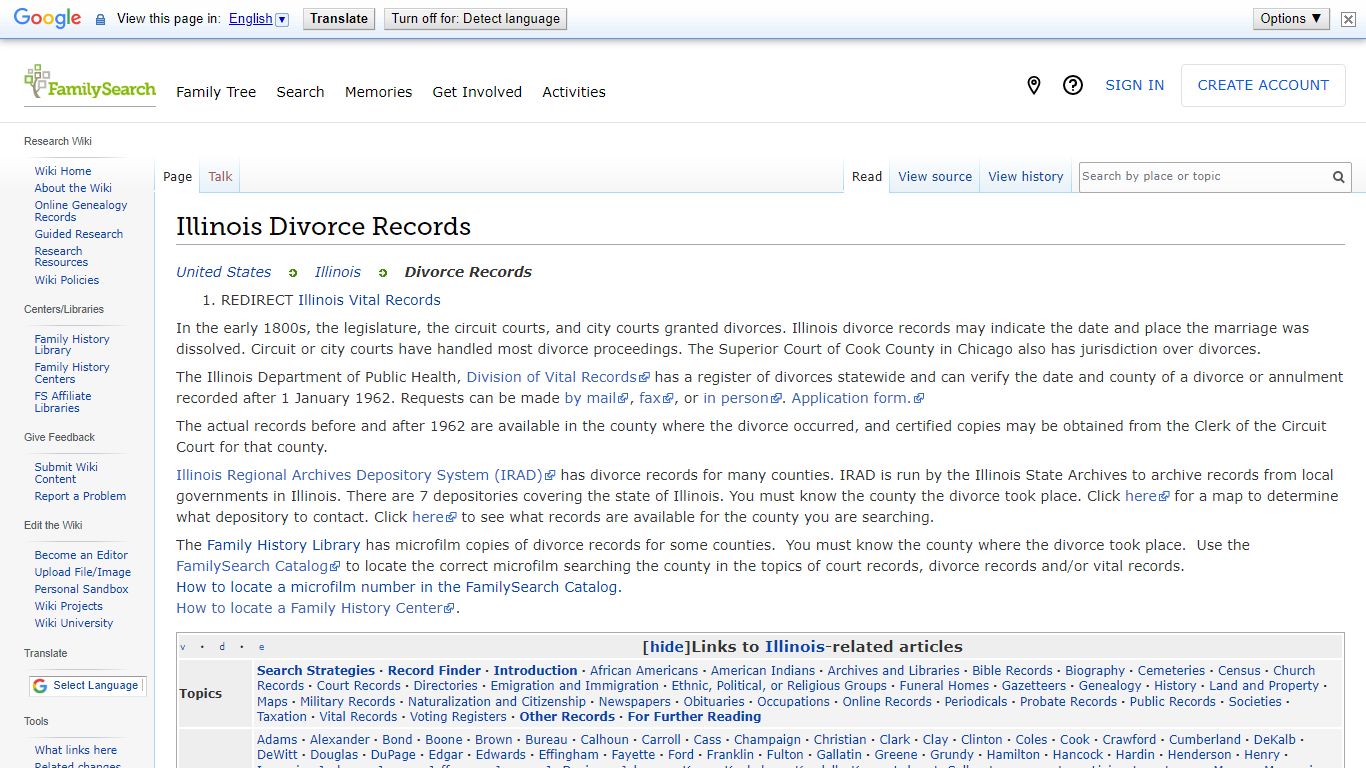Open FS Affiliate Libraries link
The height and width of the screenshot is (768, 1366).
coord(63,402)
